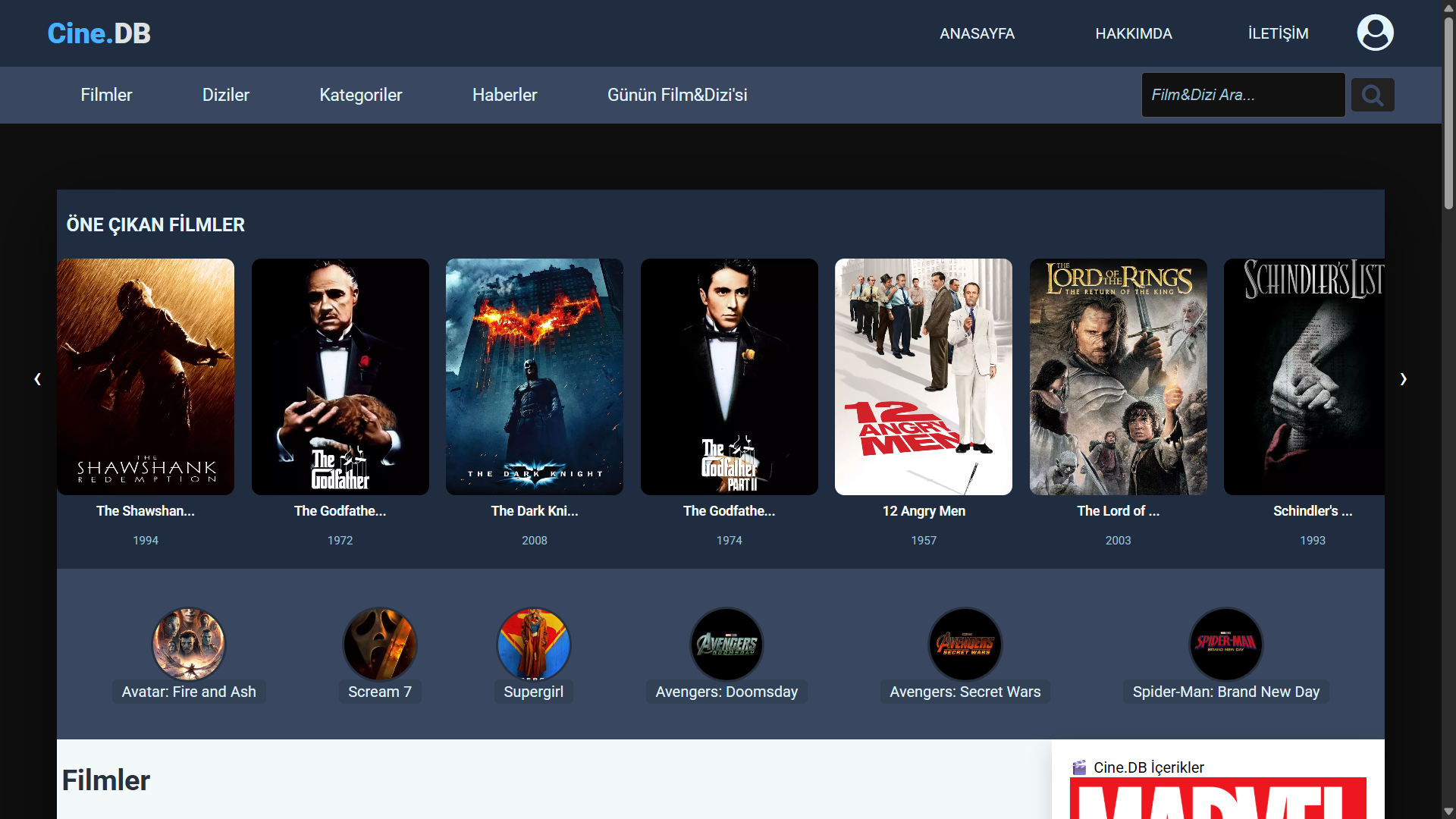The height and width of the screenshot is (819, 1456).
Task: Open the Filmler menu item
Action: tap(106, 95)
